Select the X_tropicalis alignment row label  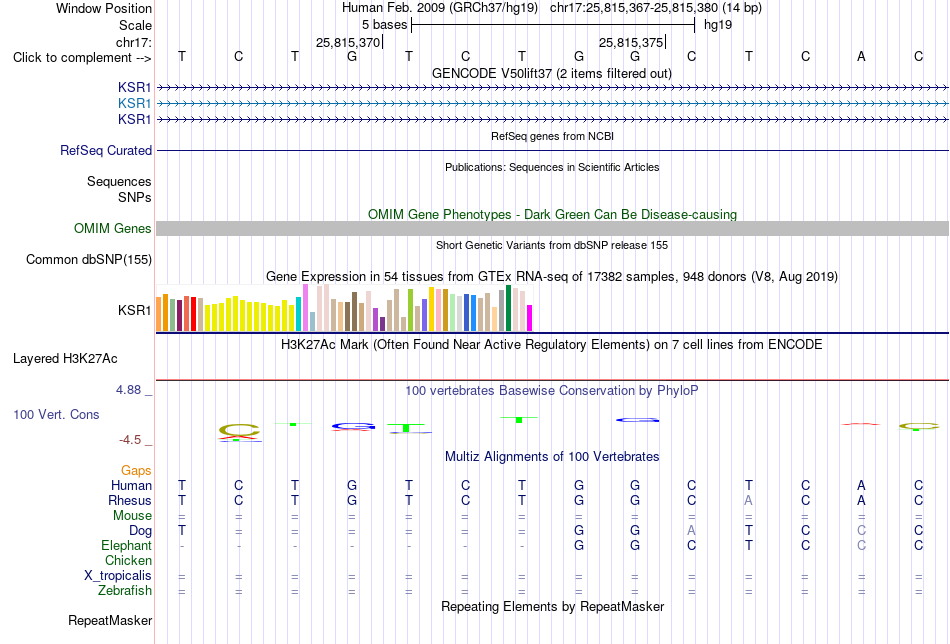(x=118, y=576)
